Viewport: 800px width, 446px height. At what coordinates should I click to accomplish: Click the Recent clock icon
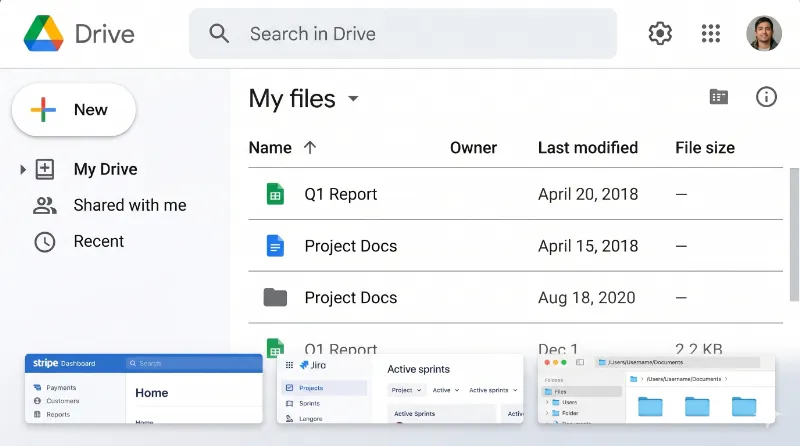click(x=45, y=242)
